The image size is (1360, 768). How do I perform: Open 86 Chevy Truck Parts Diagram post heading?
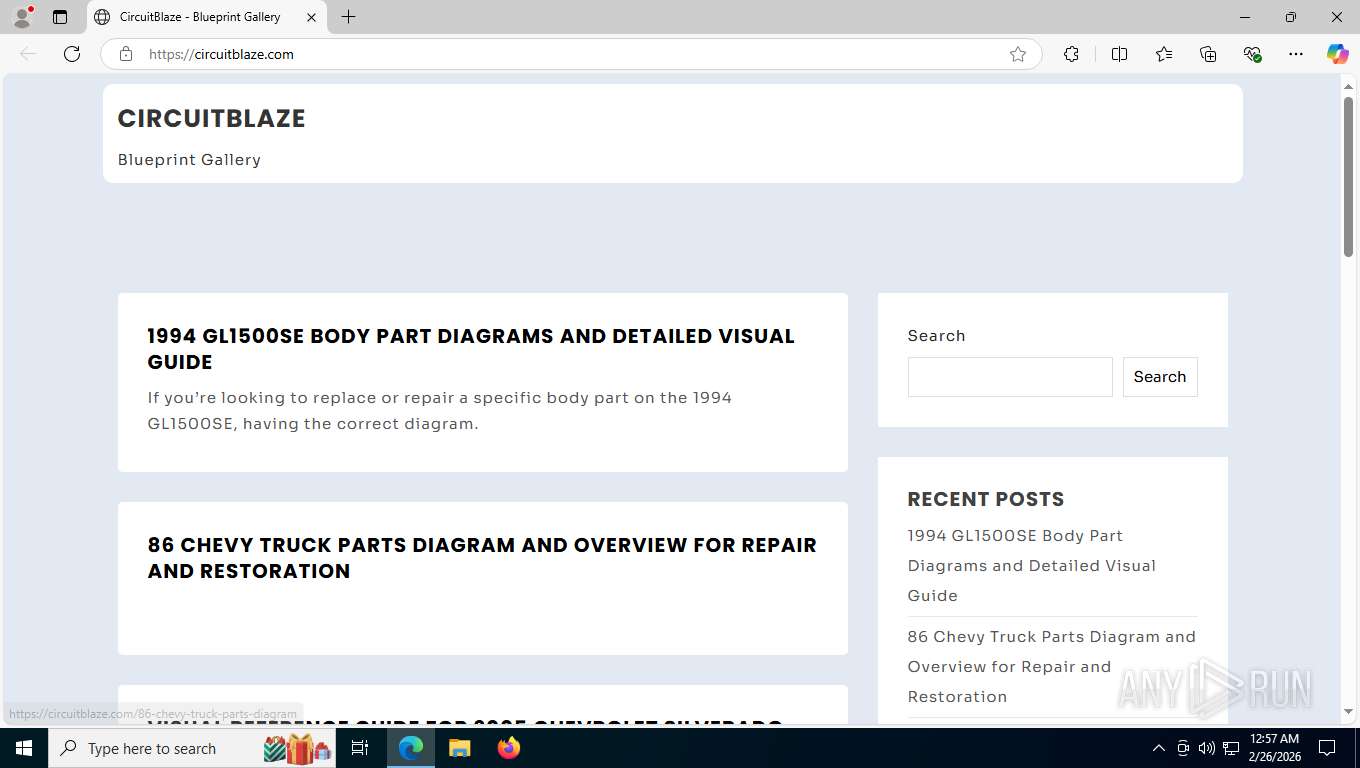click(482, 558)
